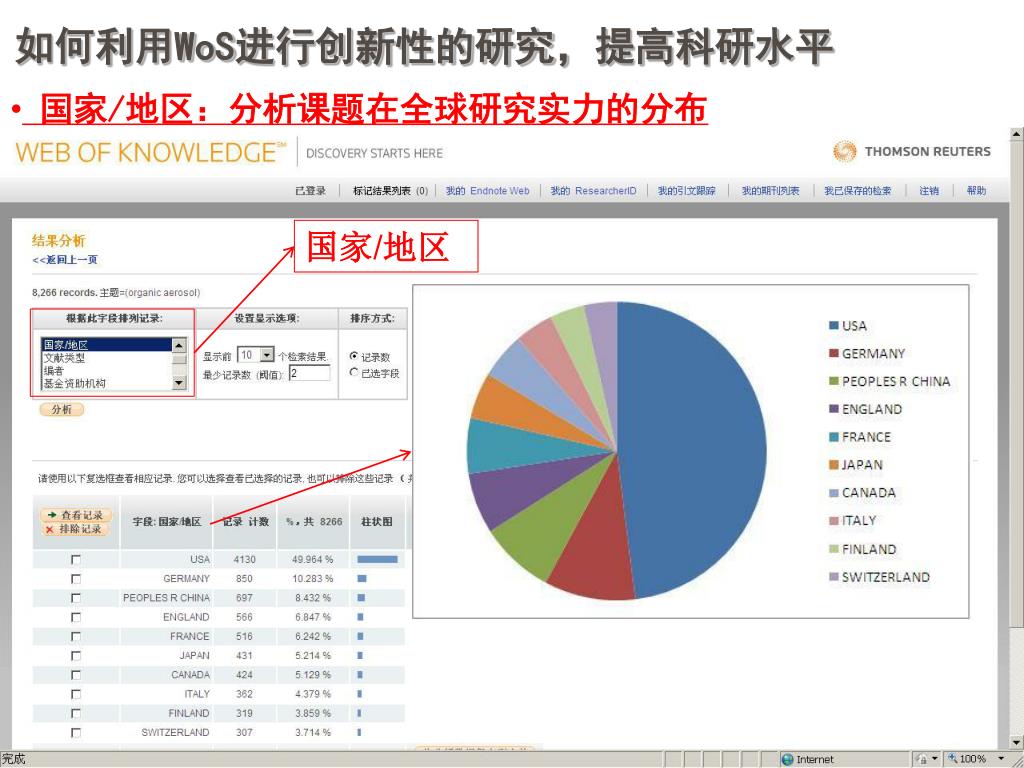Click the 分析 button
This screenshot has height=768, width=1024.
[x=62, y=409]
